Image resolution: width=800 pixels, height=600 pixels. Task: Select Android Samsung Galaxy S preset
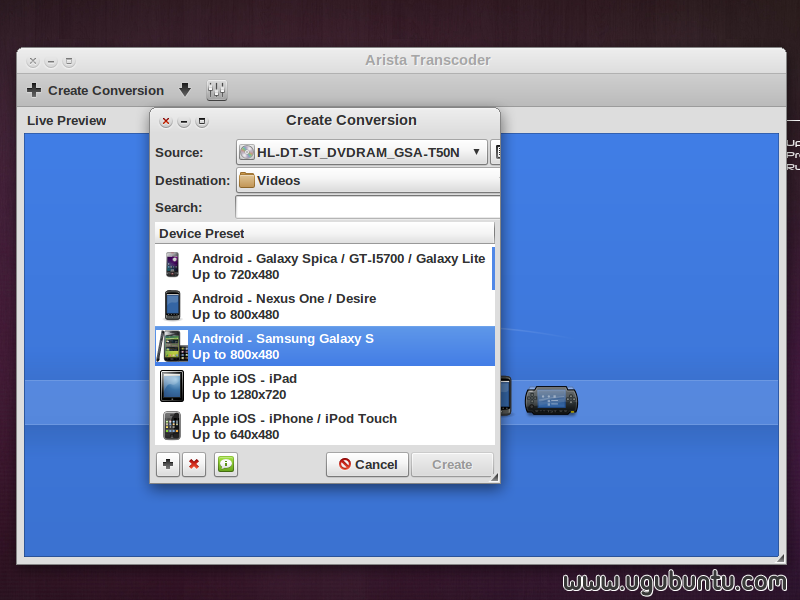point(325,346)
